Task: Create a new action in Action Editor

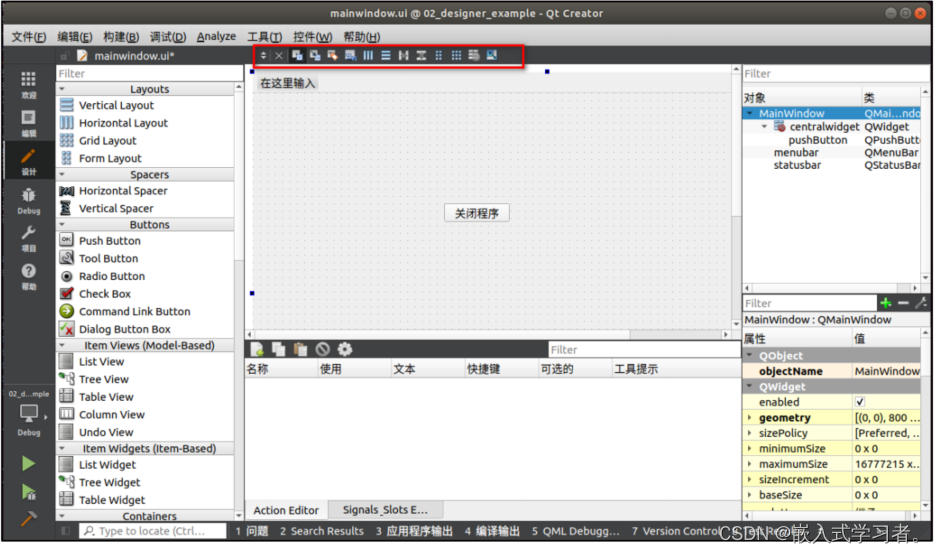Action: point(257,350)
